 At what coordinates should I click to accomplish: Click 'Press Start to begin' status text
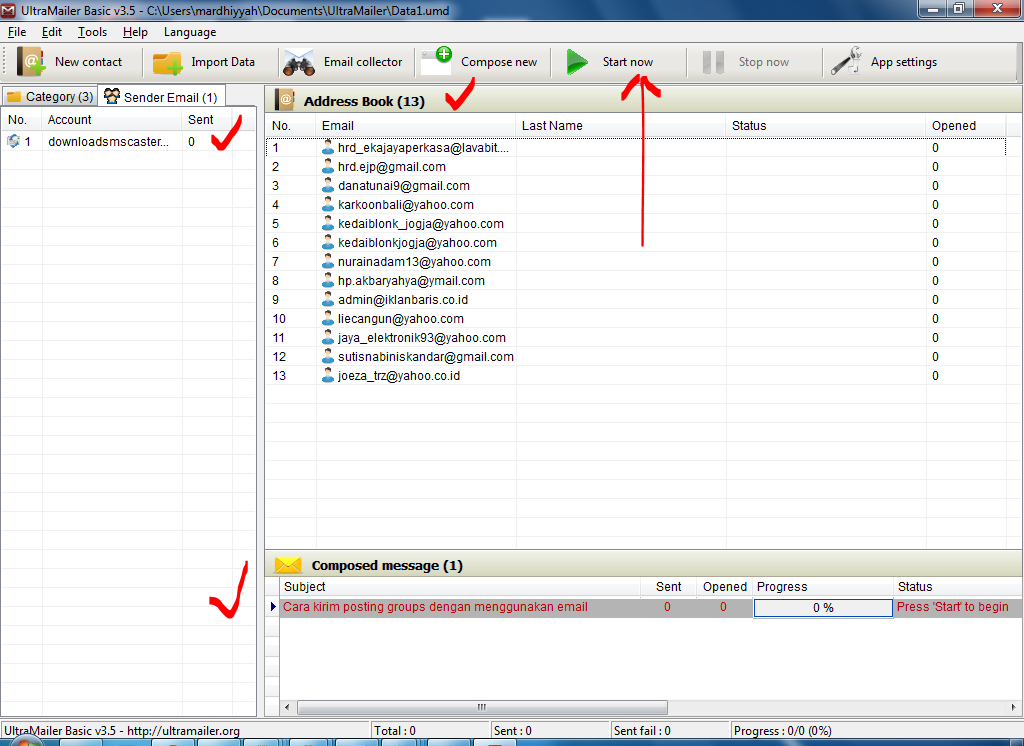(x=952, y=607)
